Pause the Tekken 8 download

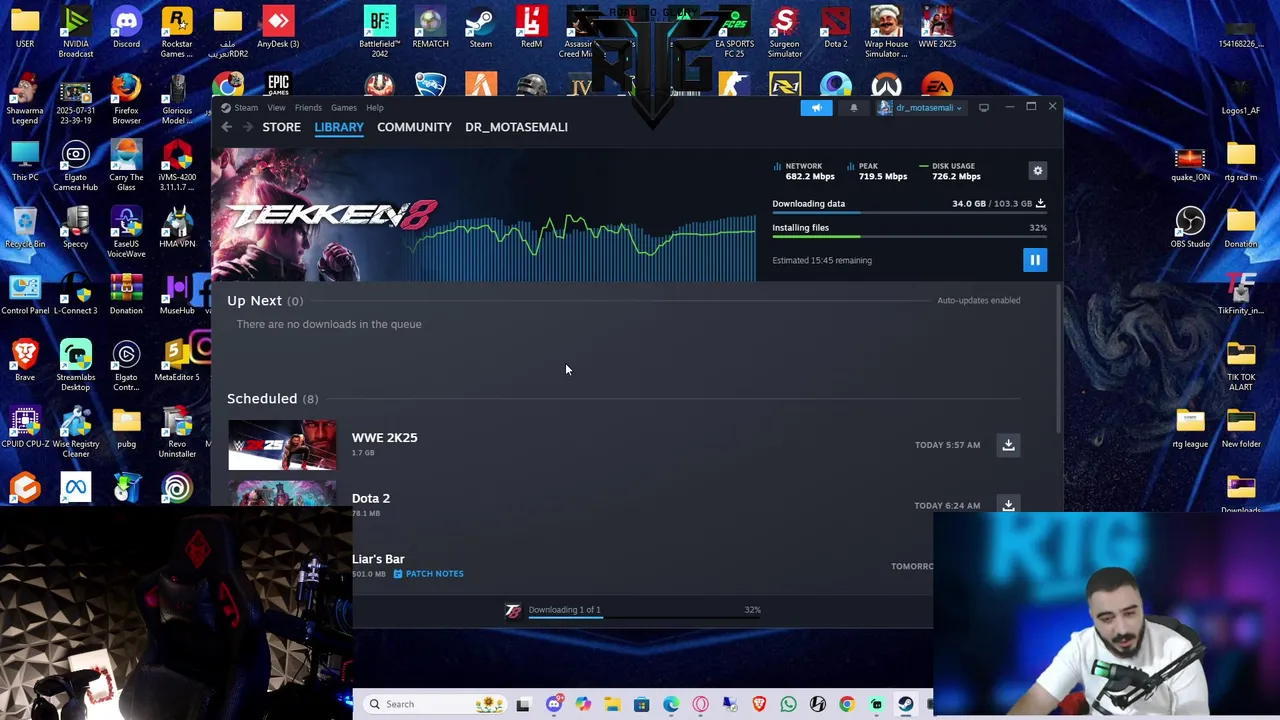pos(1035,260)
